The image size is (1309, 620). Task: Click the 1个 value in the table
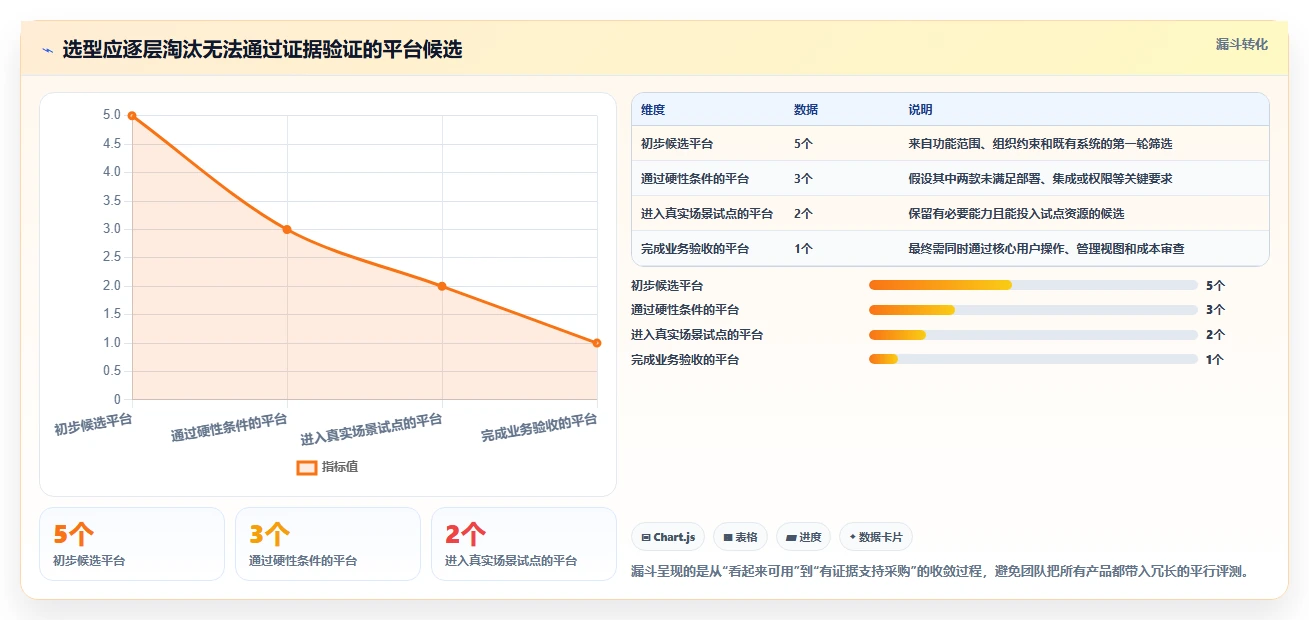(x=803, y=249)
